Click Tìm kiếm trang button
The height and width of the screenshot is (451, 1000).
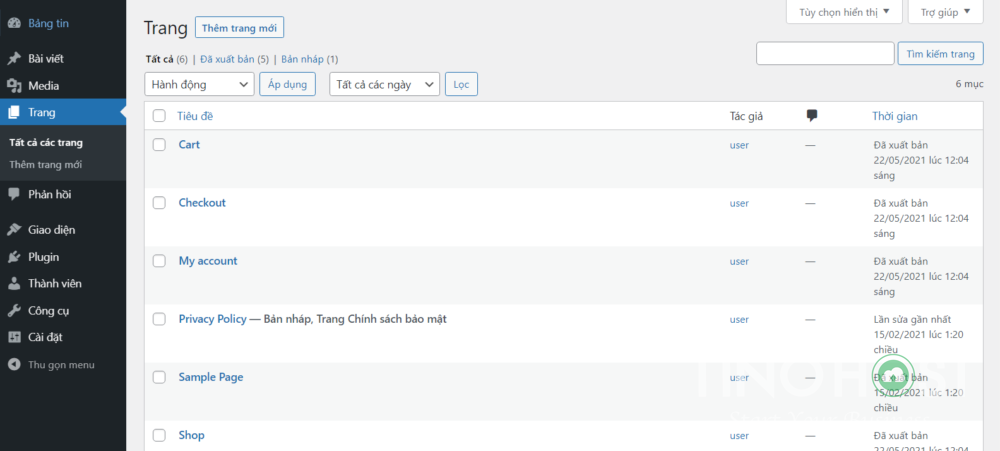(x=941, y=54)
